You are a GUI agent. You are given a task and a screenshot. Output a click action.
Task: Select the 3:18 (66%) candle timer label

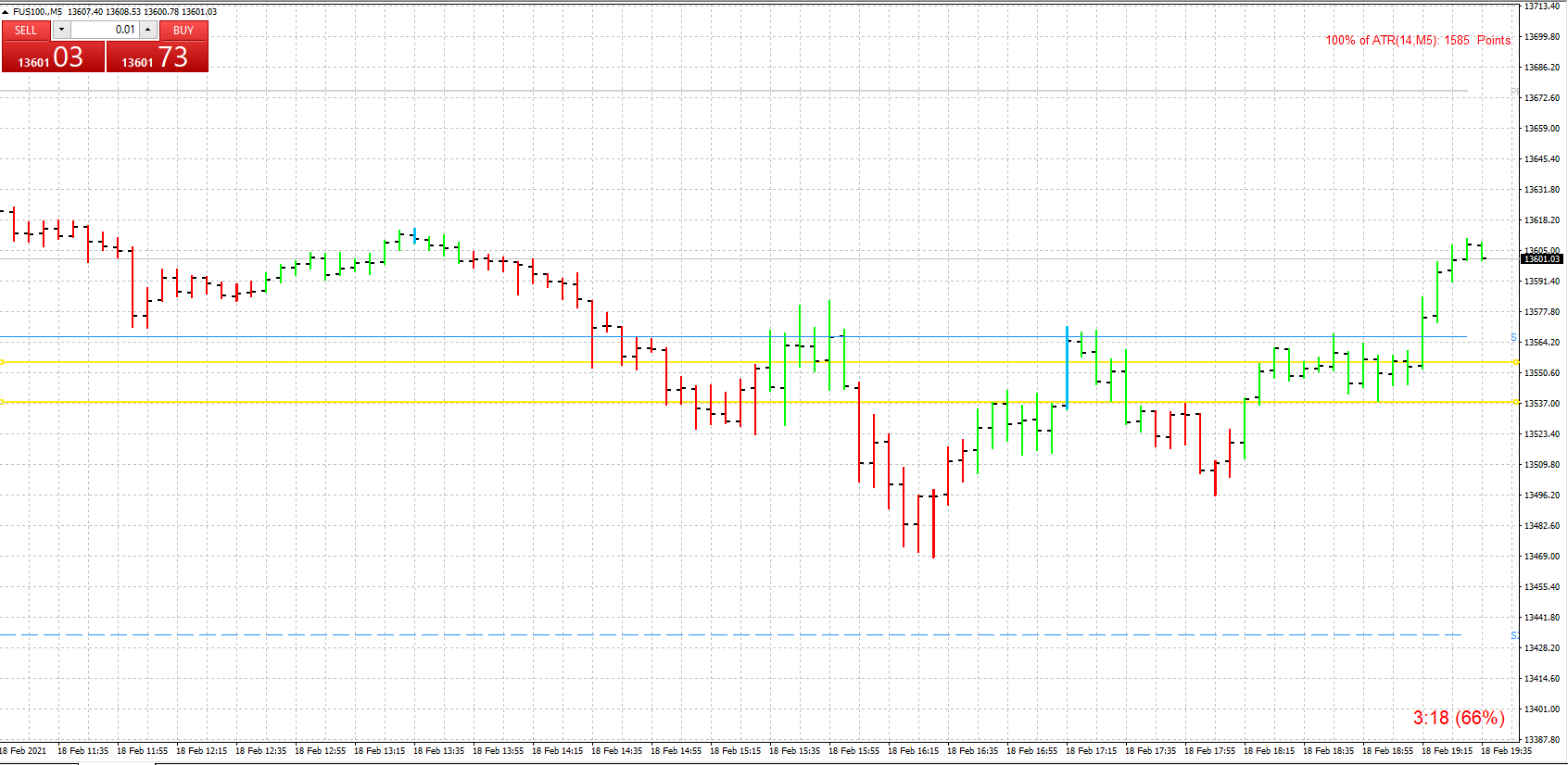tap(1459, 718)
